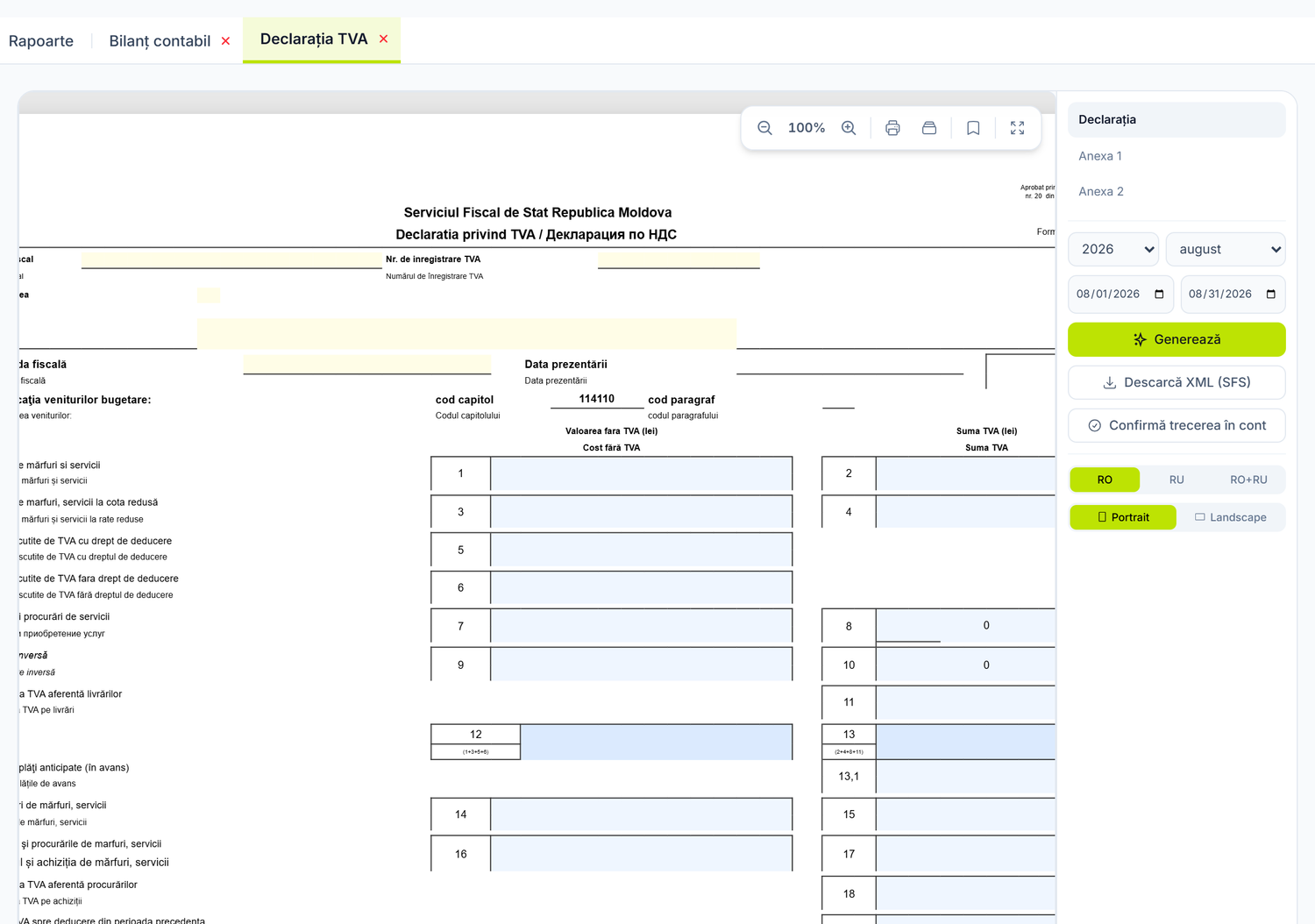The width and height of the screenshot is (1315, 924).
Task: Click the value field for row 14
Action: click(641, 814)
